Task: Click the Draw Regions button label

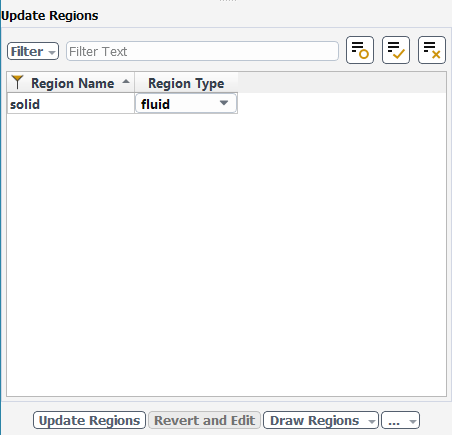Action: (314, 420)
